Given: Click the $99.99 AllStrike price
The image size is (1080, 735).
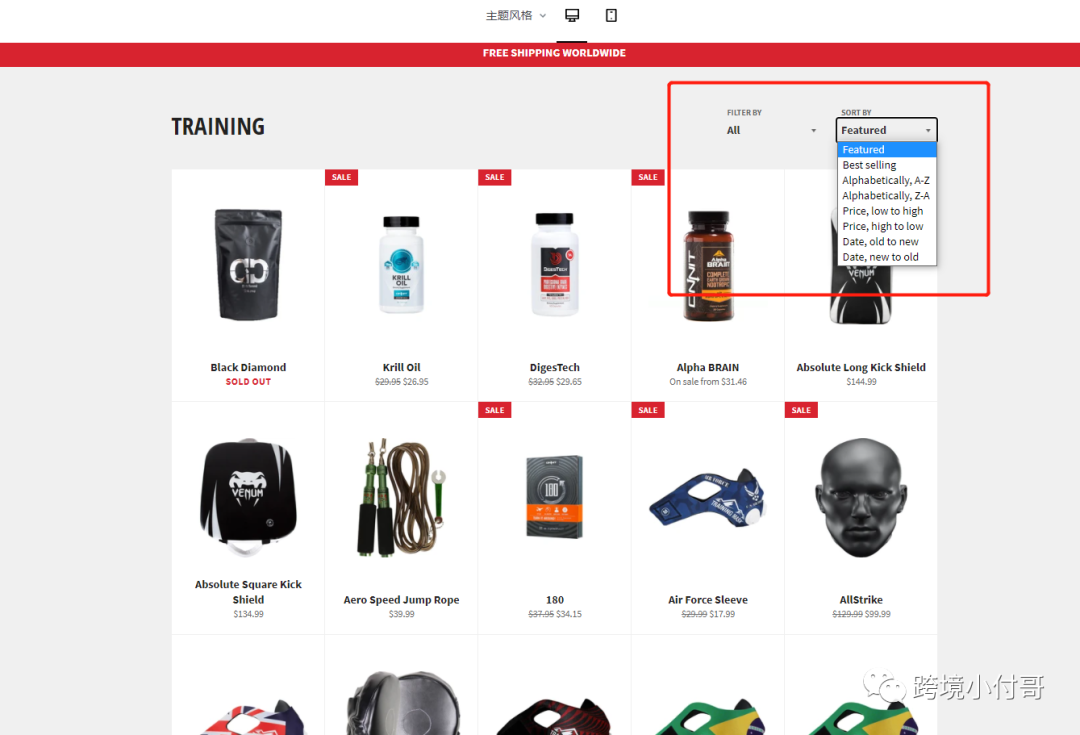Looking at the screenshot, I should click(x=878, y=614).
